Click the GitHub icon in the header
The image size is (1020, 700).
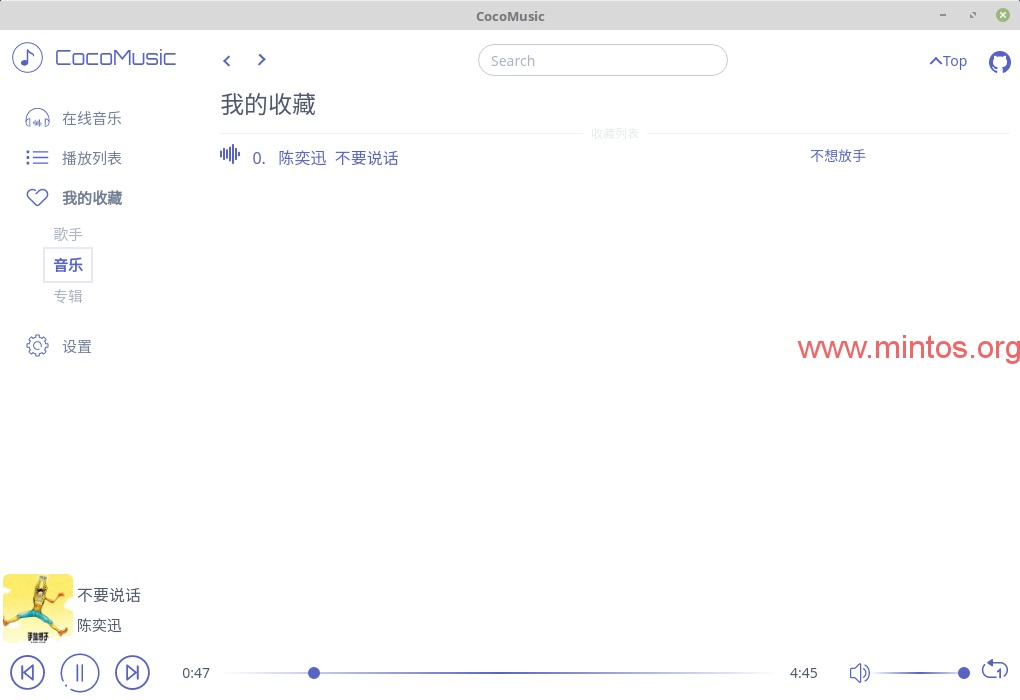999,61
